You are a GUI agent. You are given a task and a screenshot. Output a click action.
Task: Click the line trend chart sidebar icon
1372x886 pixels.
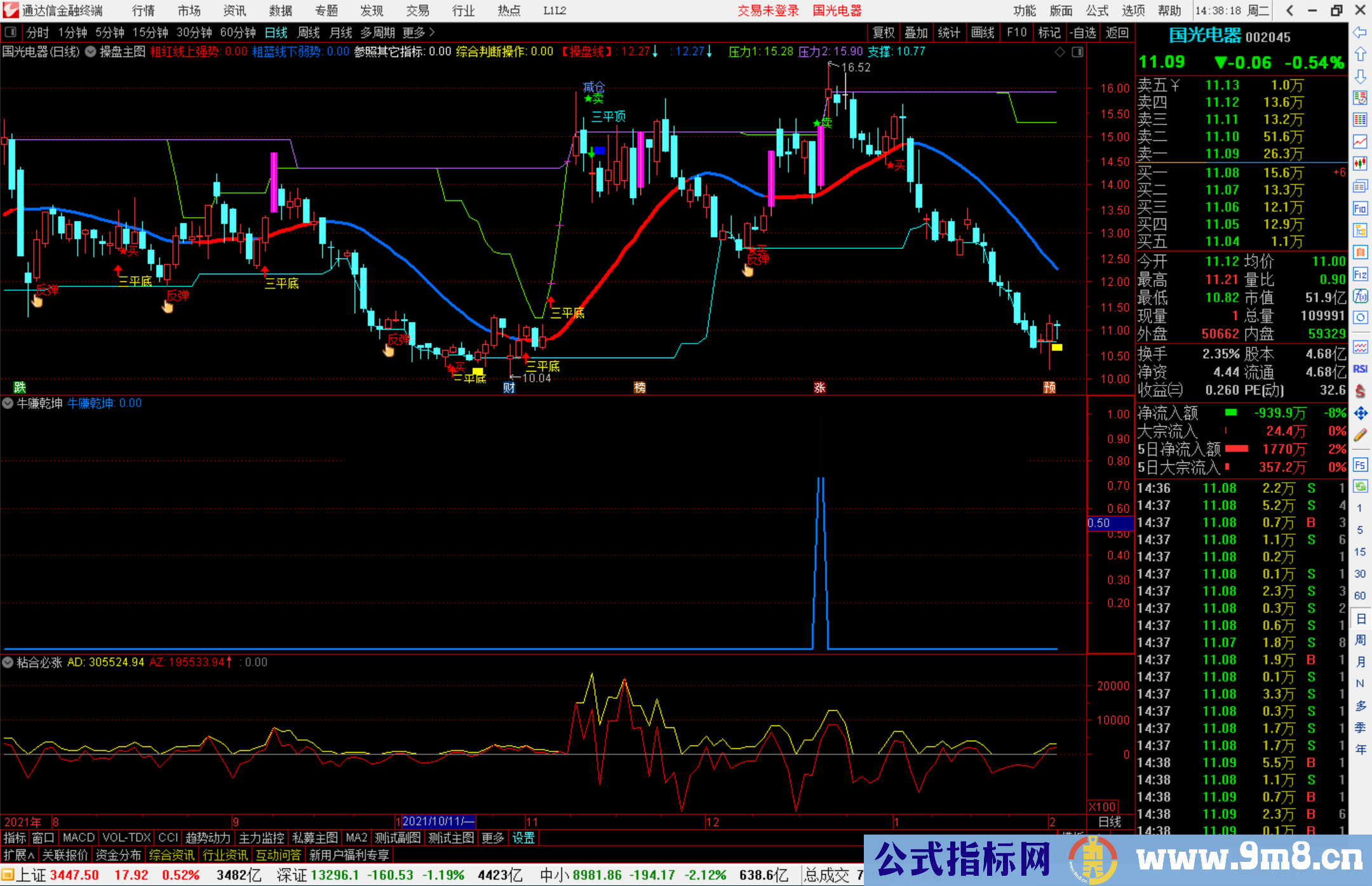(x=1360, y=142)
